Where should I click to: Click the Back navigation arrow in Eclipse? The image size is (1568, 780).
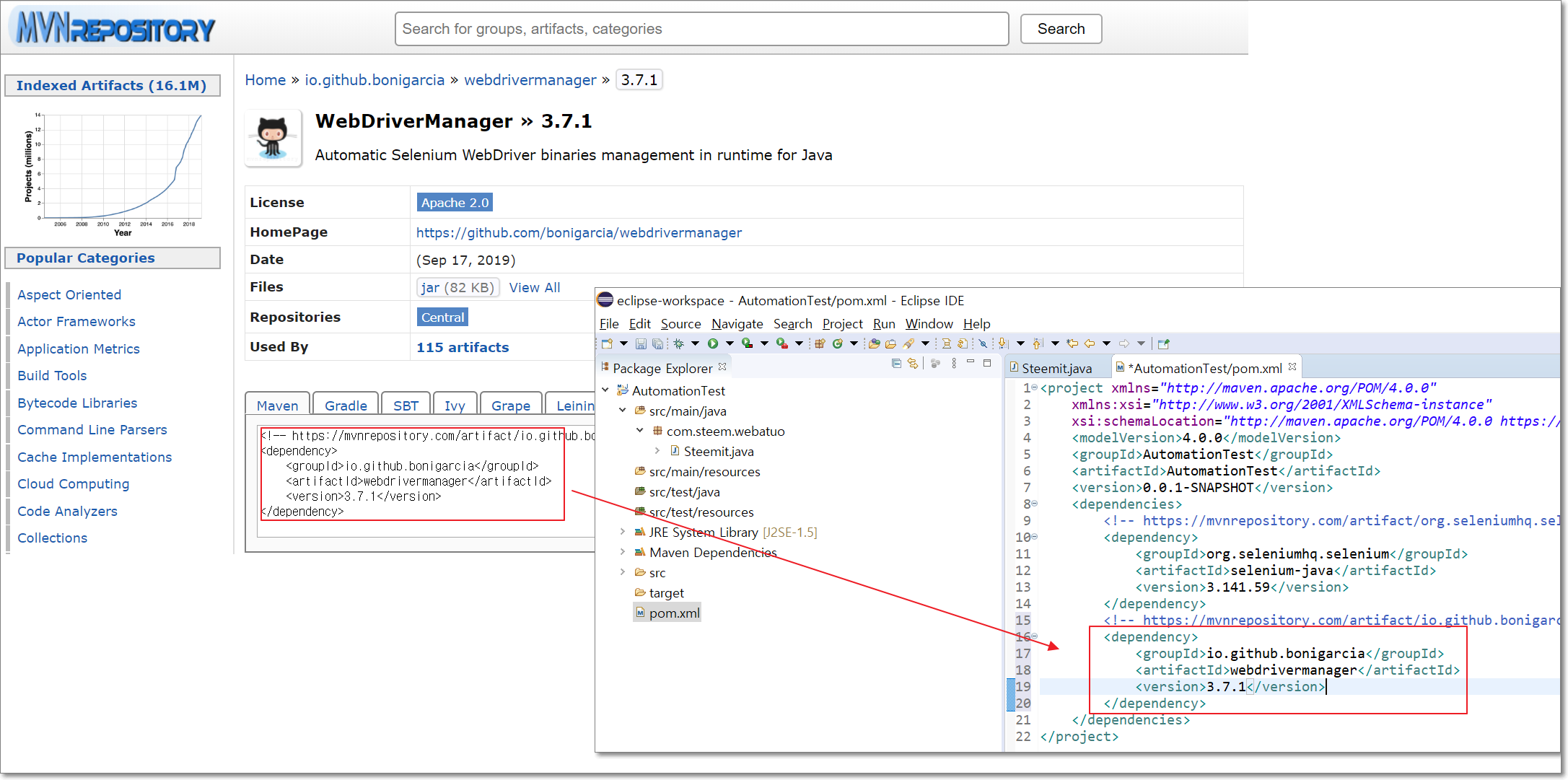tap(1090, 343)
